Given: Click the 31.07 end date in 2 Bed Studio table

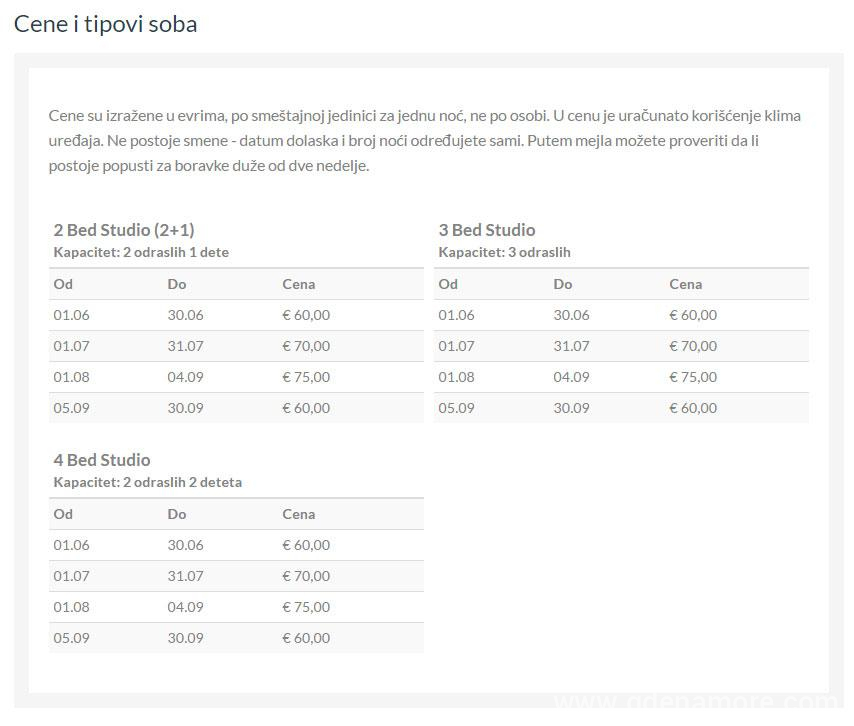Looking at the screenshot, I should pos(186,346).
